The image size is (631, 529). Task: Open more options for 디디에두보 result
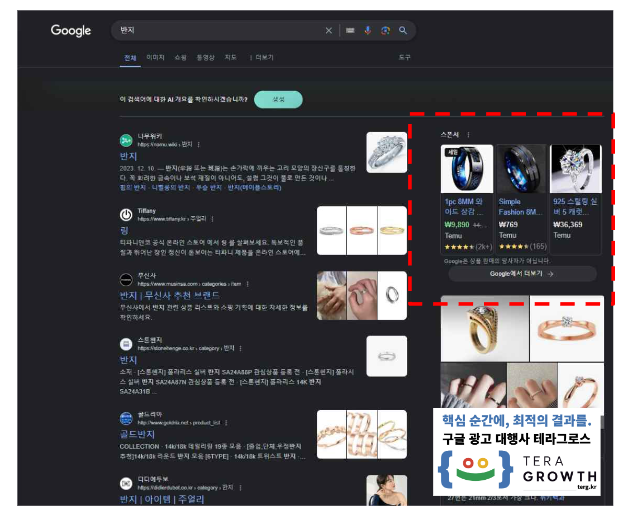pyautogui.click(x=241, y=488)
